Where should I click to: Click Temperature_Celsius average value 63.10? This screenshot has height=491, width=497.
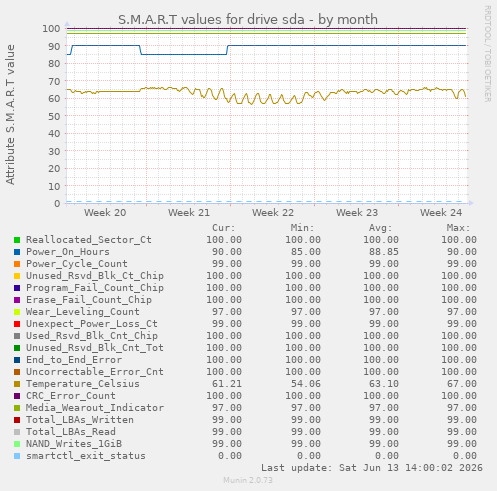tap(383, 384)
